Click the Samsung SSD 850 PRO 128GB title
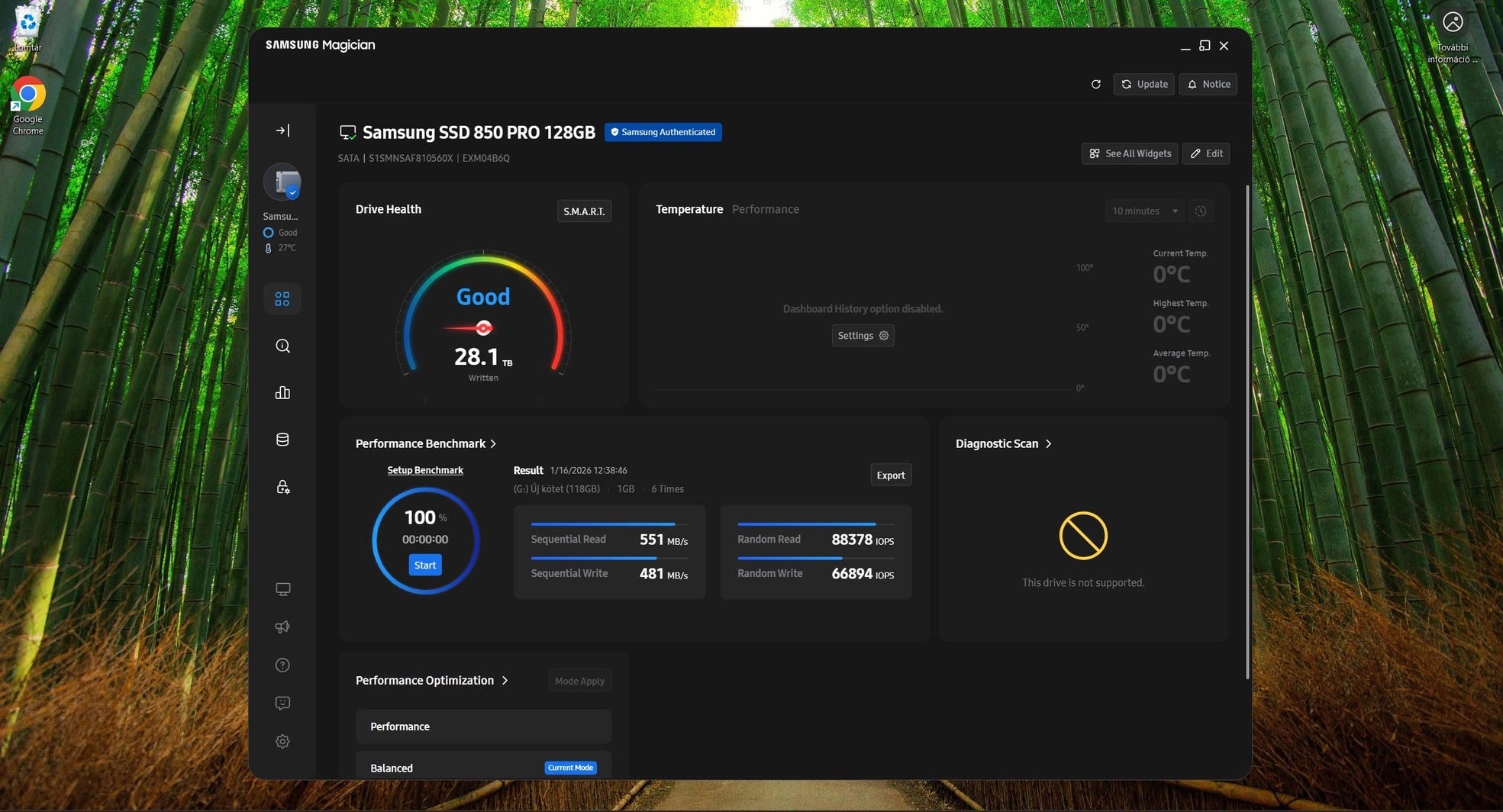This screenshot has height=812, width=1503. click(x=479, y=132)
